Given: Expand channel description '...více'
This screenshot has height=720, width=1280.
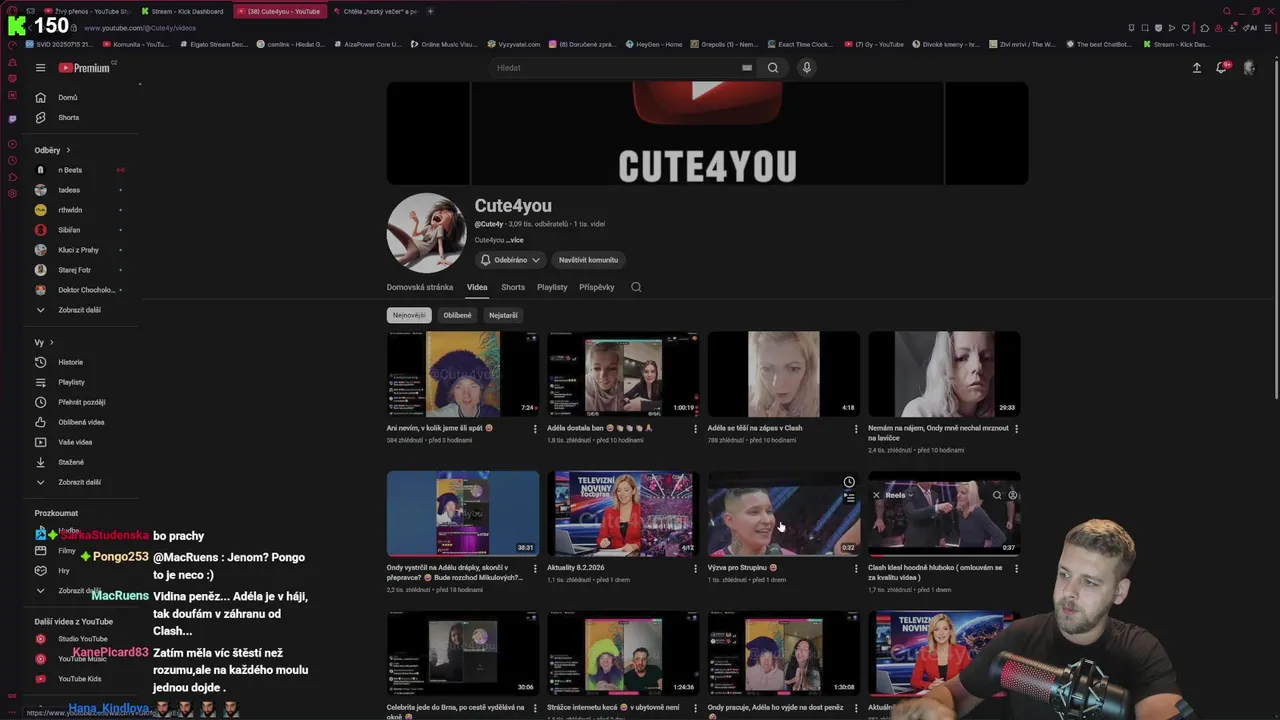Looking at the screenshot, I should [x=515, y=240].
